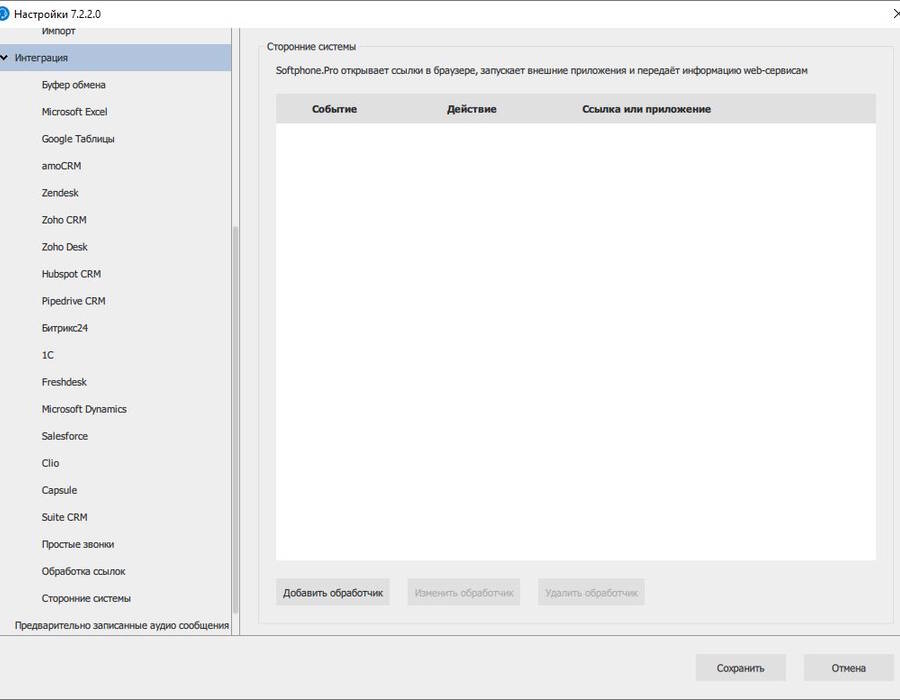Cancel changes with Отмена button

click(x=848, y=668)
